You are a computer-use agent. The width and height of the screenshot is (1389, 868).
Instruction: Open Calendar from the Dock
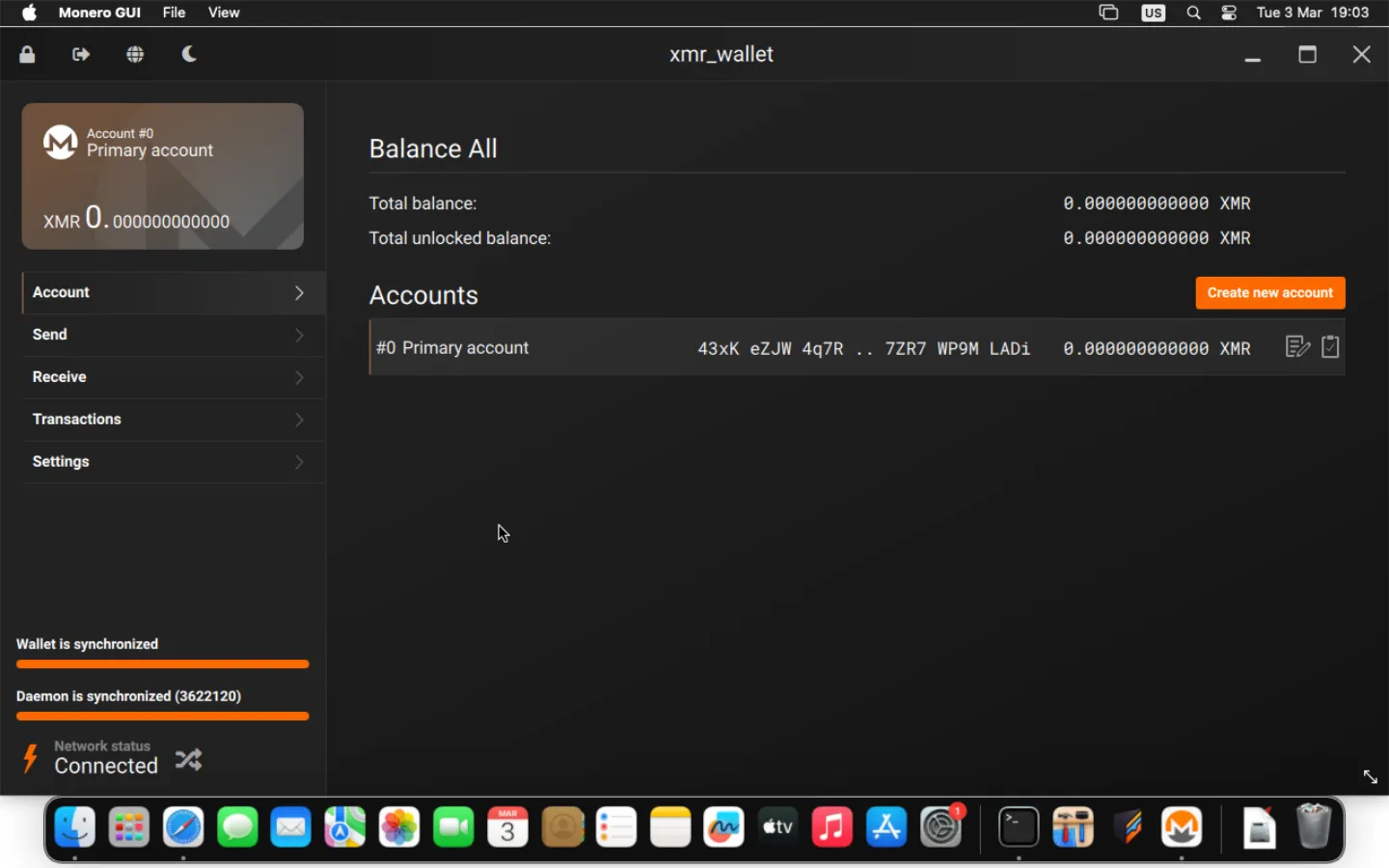[508, 827]
